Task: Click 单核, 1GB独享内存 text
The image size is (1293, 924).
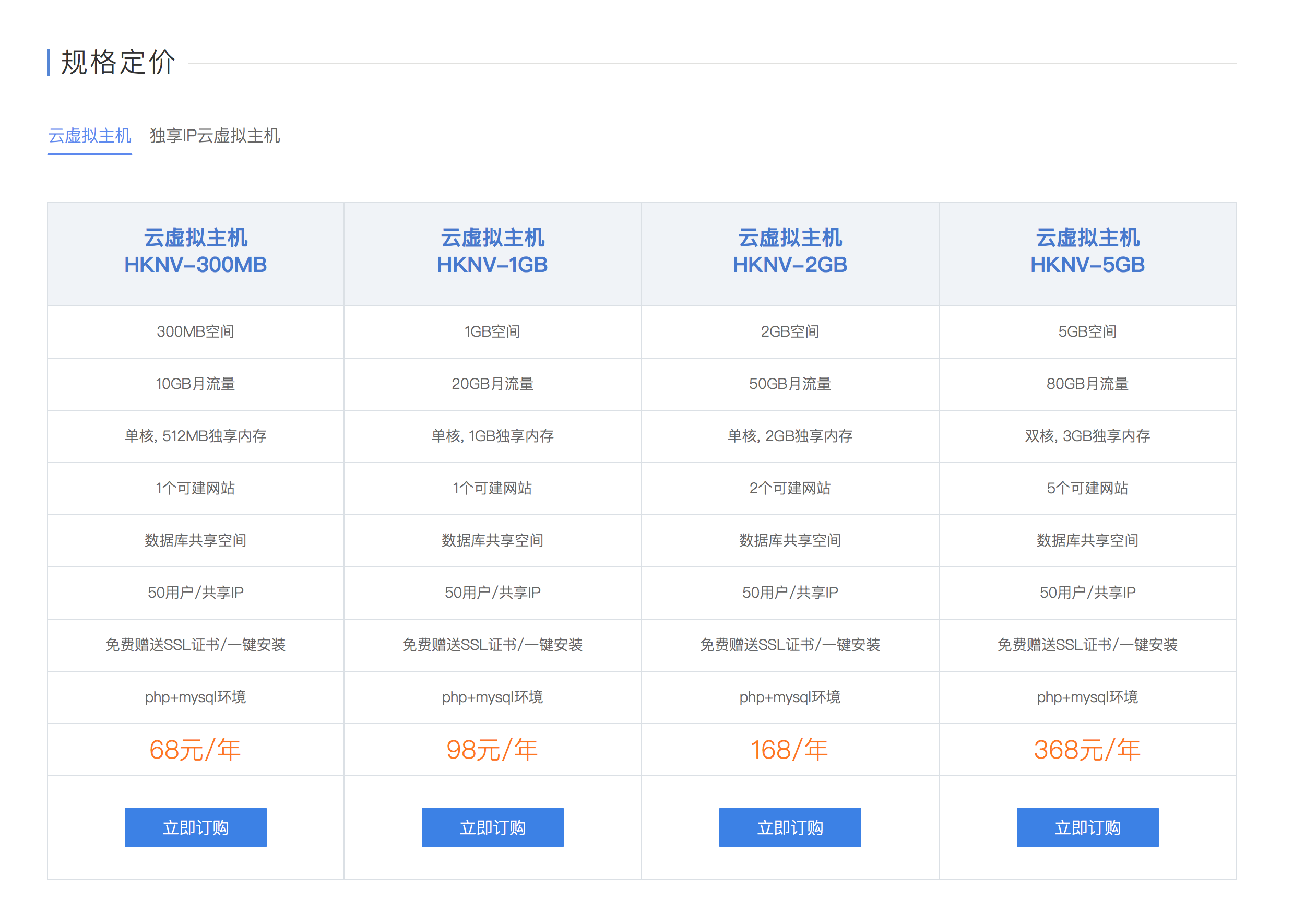Action: (492, 436)
